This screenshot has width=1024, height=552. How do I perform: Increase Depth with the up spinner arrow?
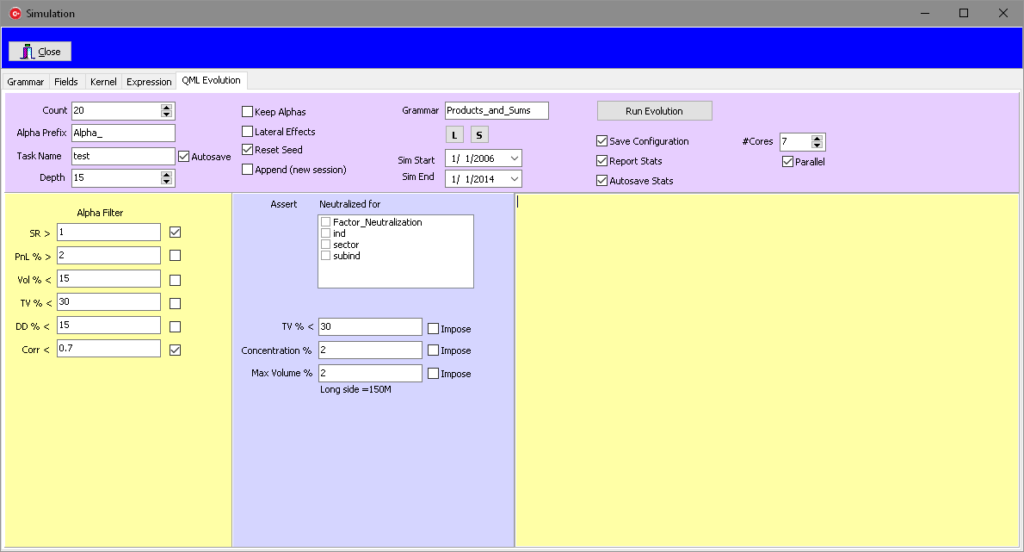coord(167,174)
